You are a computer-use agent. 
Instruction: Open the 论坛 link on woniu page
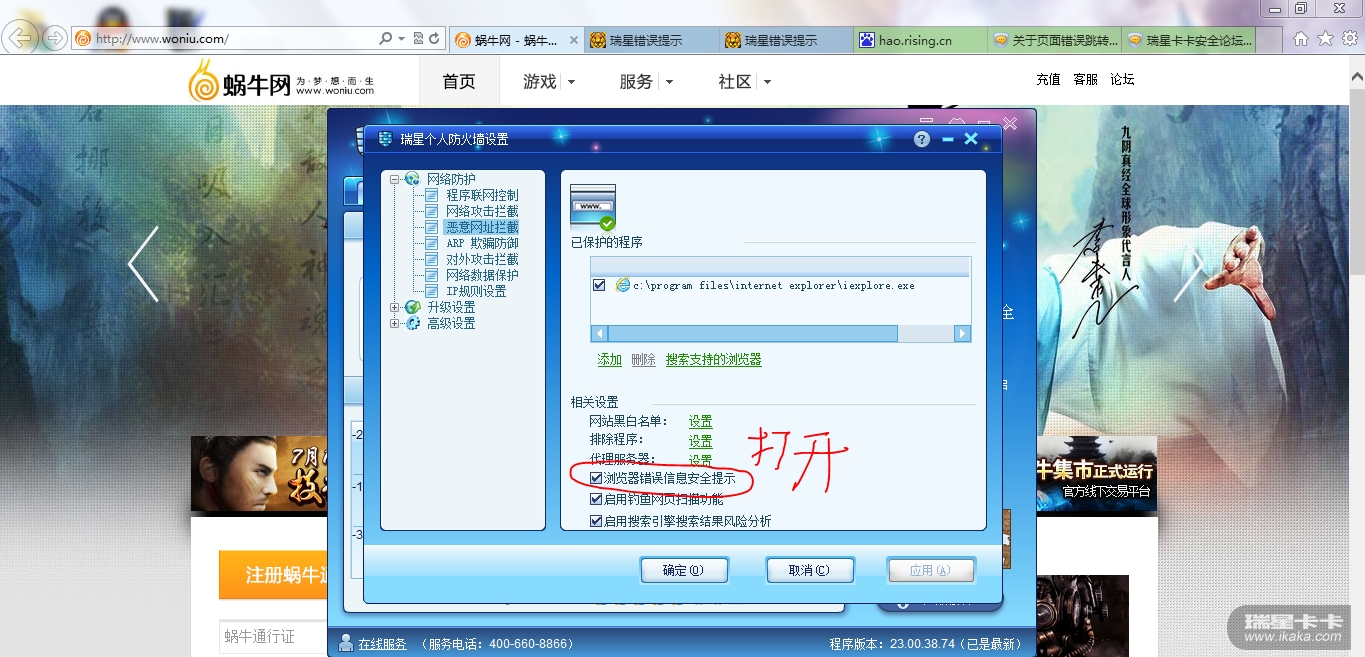click(x=1122, y=79)
